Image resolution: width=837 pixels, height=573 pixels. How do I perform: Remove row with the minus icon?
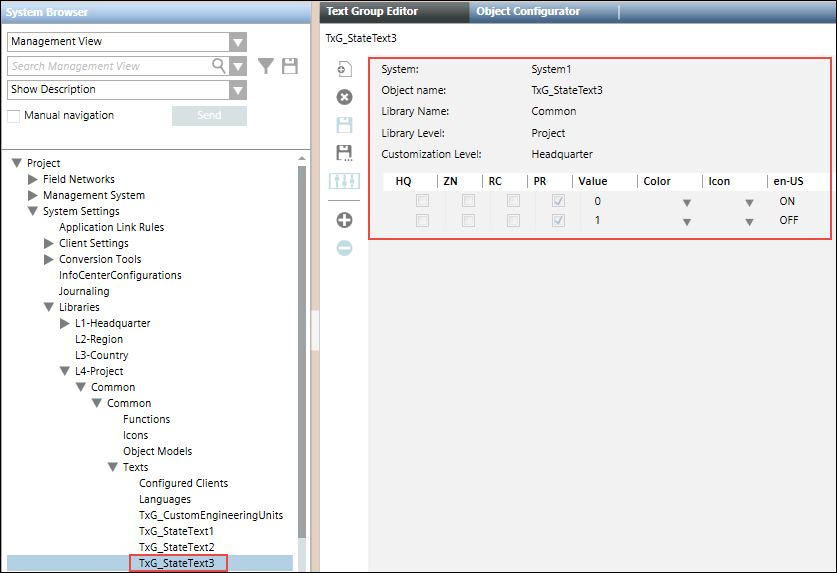pyautogui.click(x=344, y=248)
